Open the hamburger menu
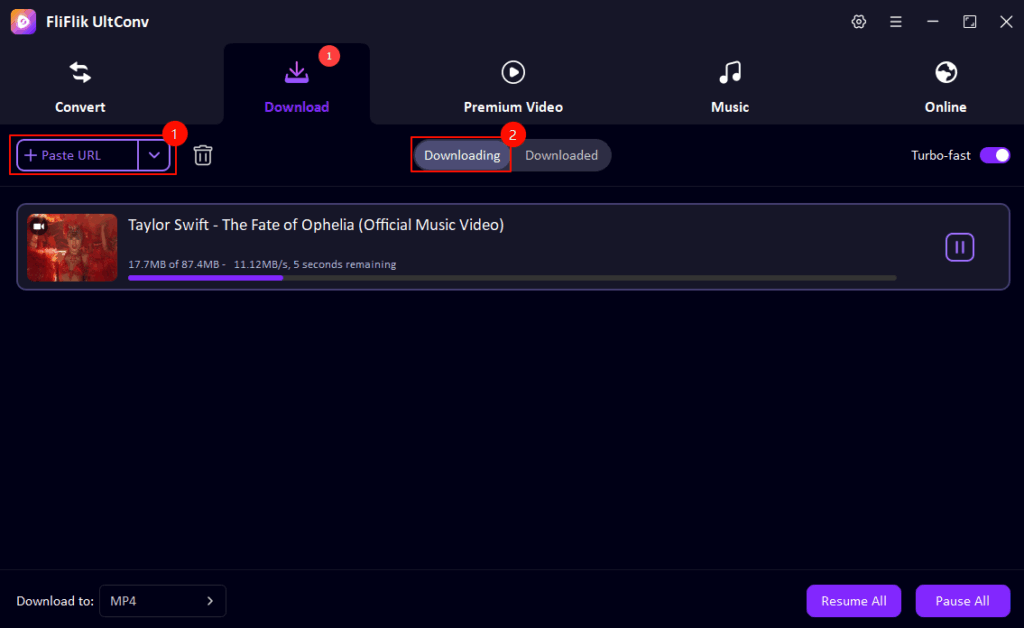 point(895,21)
